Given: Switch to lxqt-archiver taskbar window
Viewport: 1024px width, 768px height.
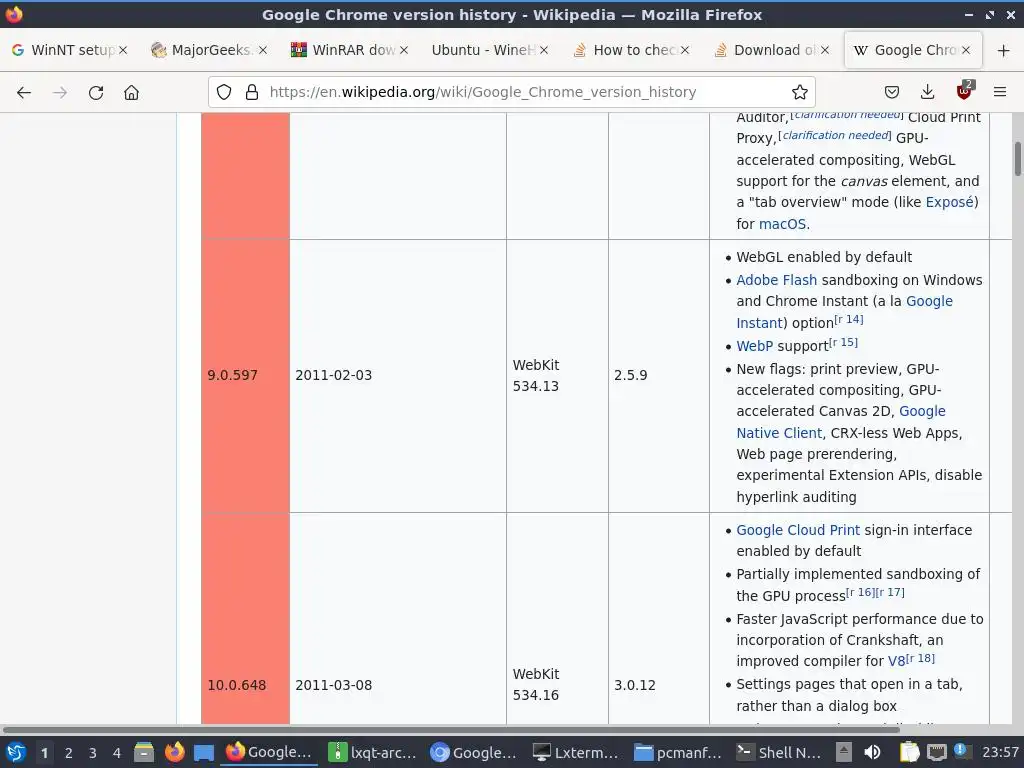Looking at the screenshot, I should pyautogui.click(x=373, y=752).
